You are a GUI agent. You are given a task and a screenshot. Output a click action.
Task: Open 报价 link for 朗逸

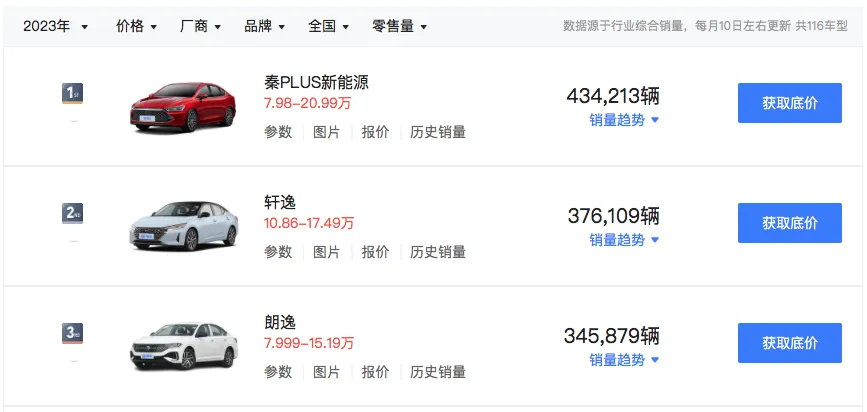(375, 372)
